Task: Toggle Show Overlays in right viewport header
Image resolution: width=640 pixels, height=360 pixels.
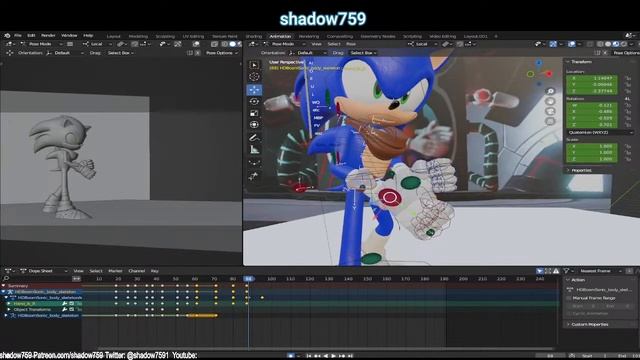Action: tap(573, 44)
